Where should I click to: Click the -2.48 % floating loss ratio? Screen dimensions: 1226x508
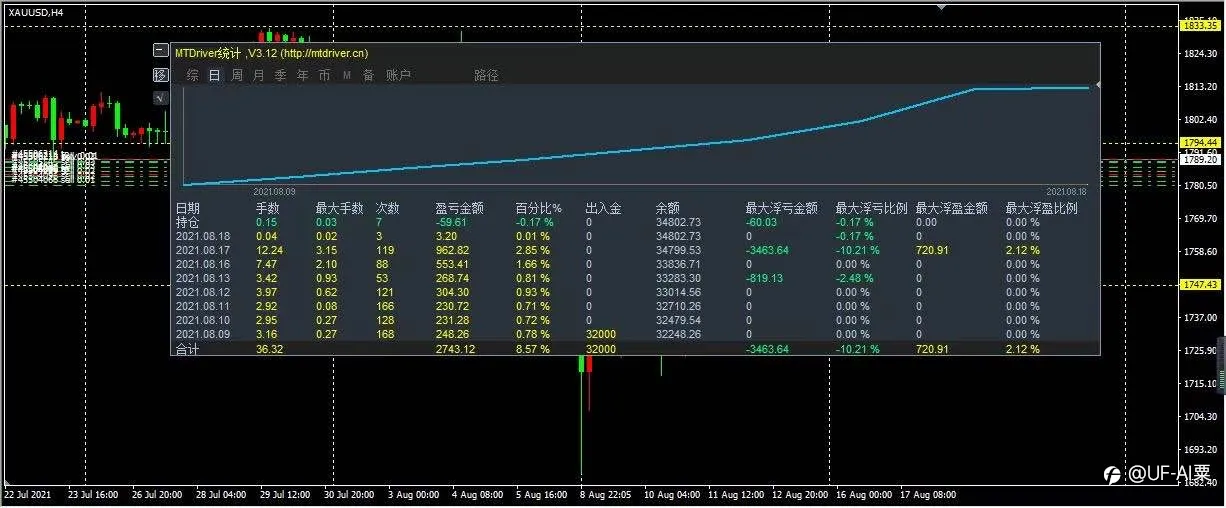(x=857, y=278)
